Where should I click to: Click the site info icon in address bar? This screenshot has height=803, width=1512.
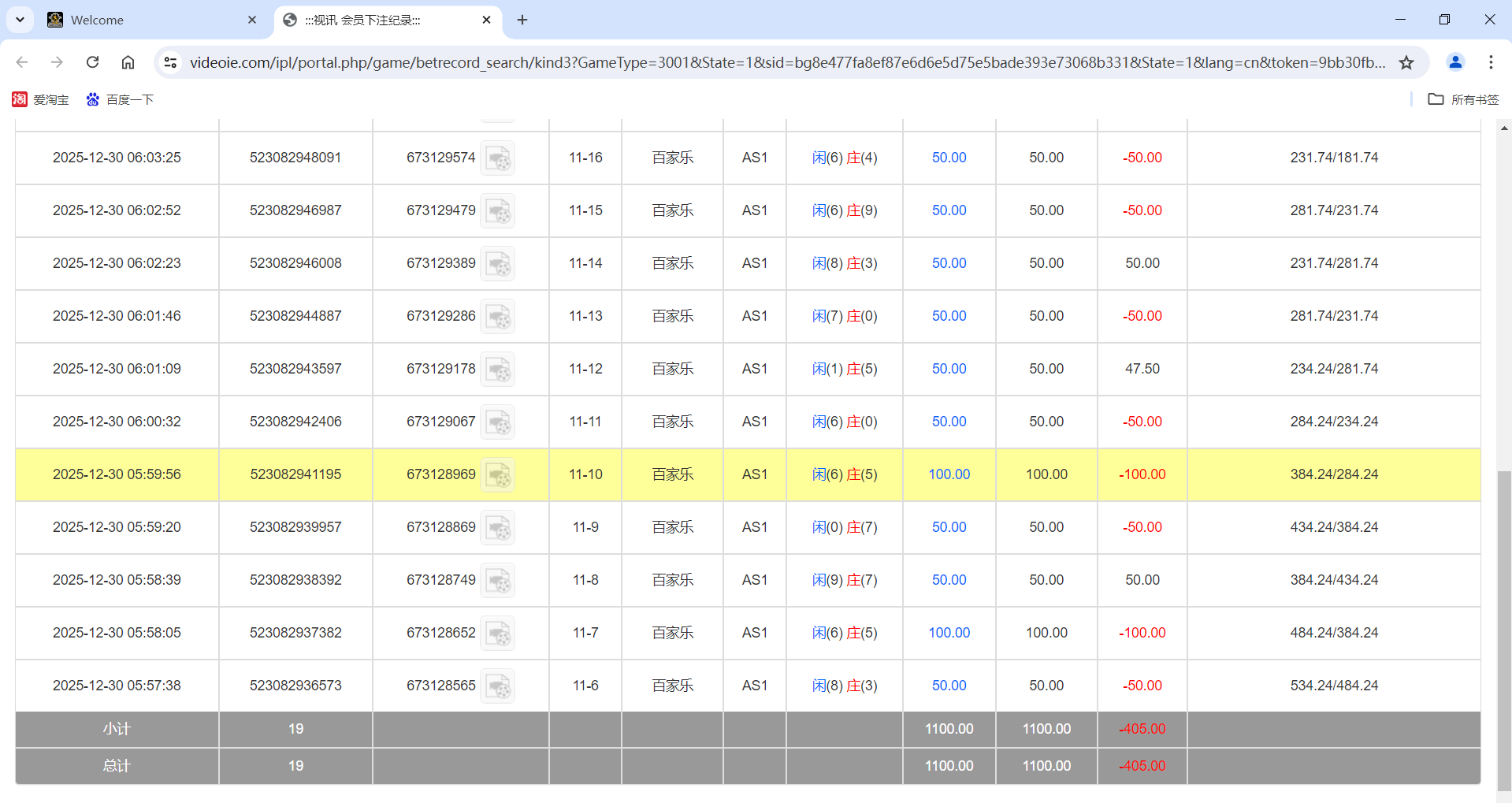170,62
